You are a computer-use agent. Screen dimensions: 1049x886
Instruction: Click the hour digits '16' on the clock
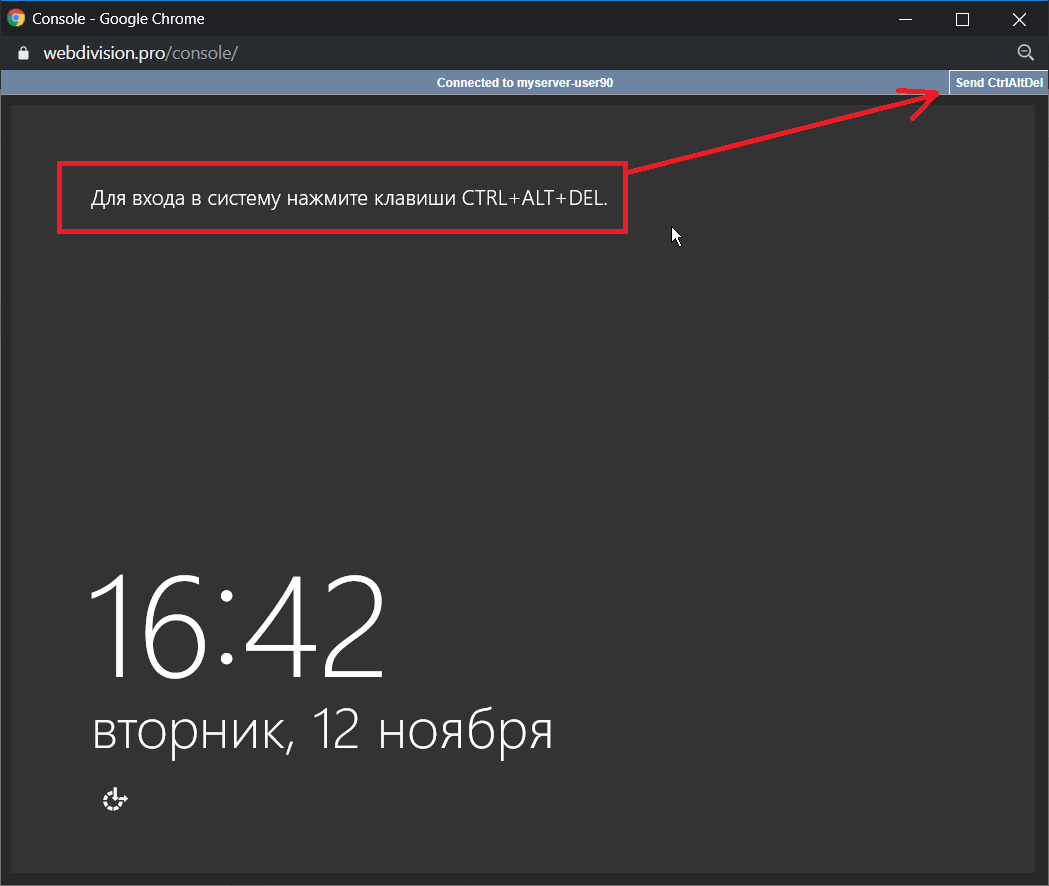150,627
